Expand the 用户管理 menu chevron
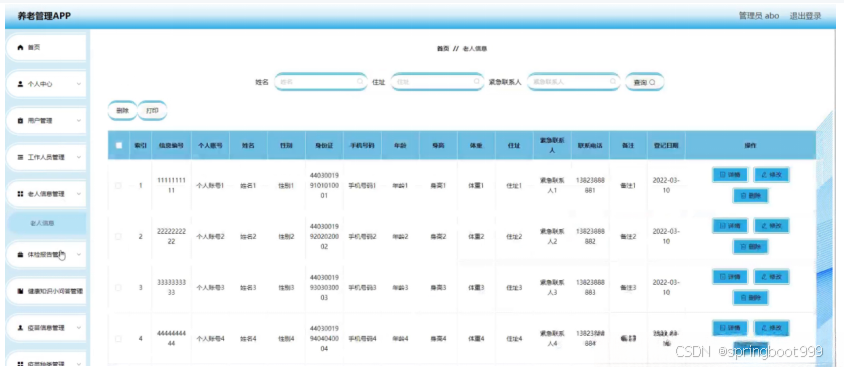This screenshot has height=367, width=844. [x=79, y=121]
